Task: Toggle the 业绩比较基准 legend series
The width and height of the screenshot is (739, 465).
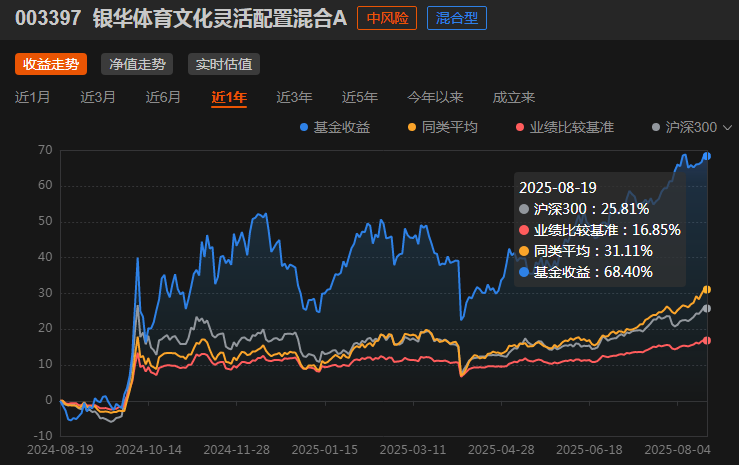Action: click(x=565, y=127)
